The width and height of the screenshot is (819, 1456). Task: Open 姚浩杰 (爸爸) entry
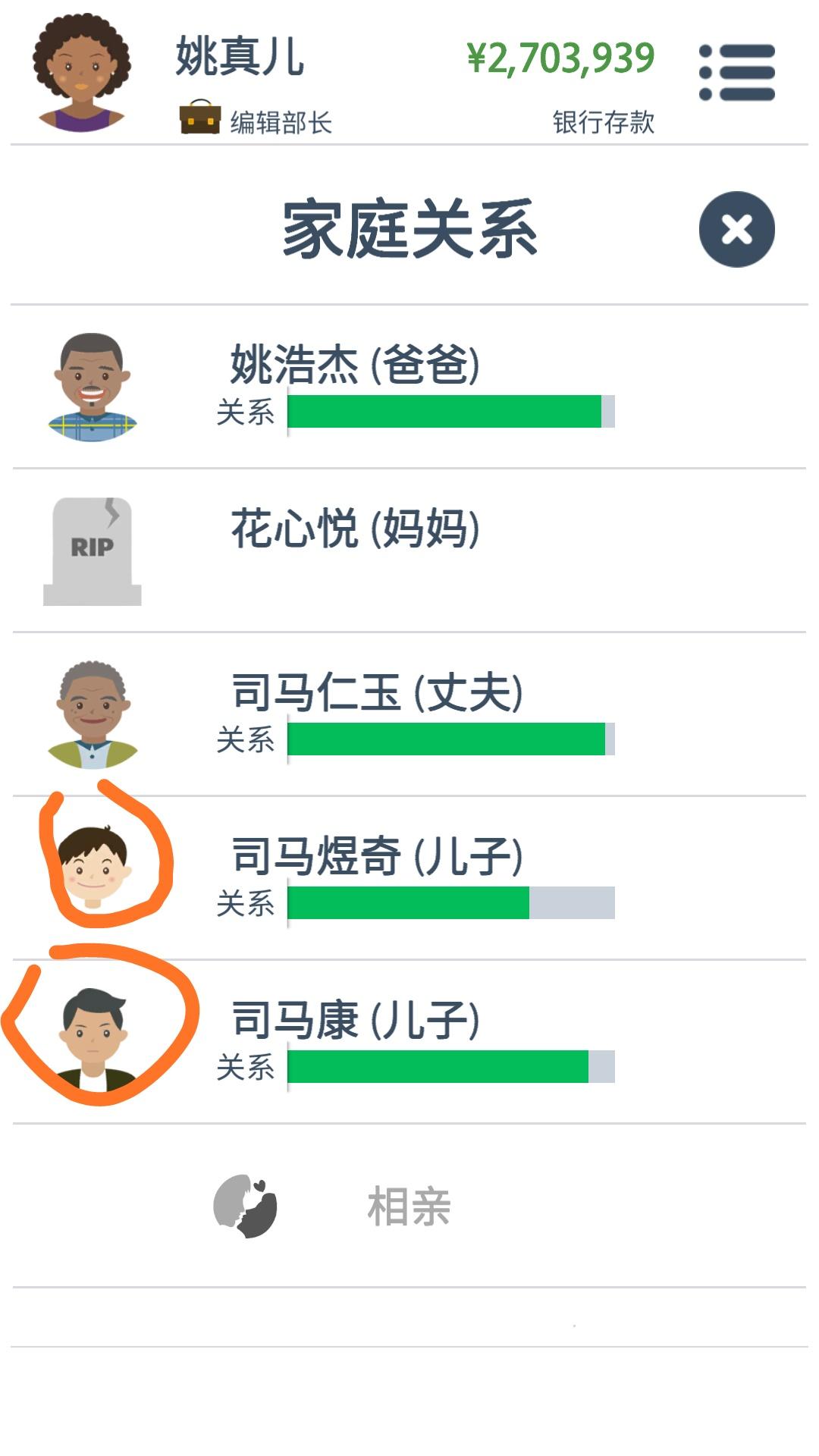coord(409,387)
